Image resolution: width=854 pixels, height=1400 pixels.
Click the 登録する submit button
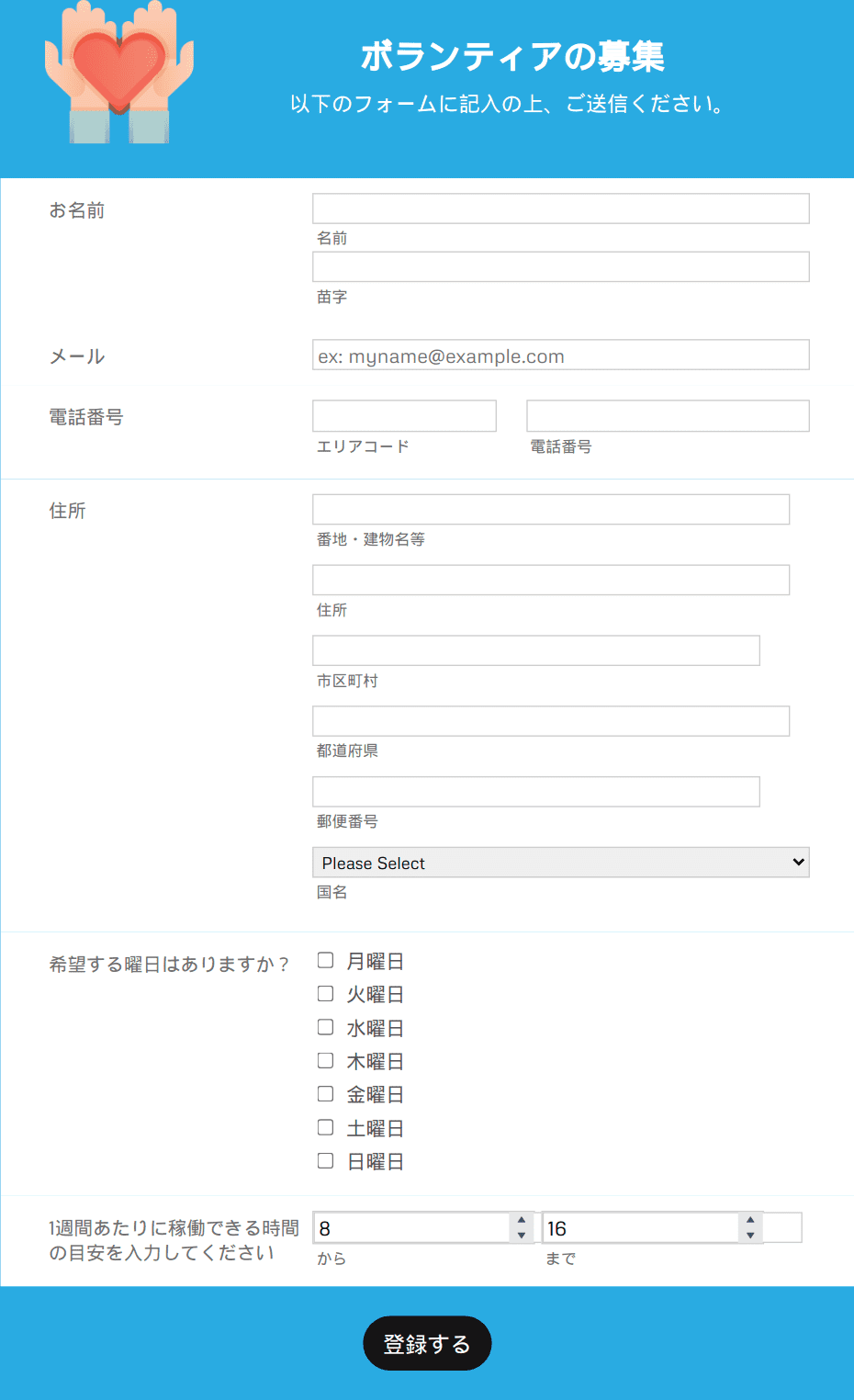point(427,1343)
